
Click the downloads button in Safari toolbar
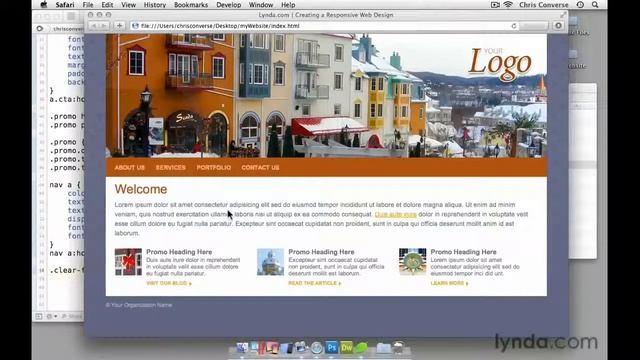(x=558, y=25)
